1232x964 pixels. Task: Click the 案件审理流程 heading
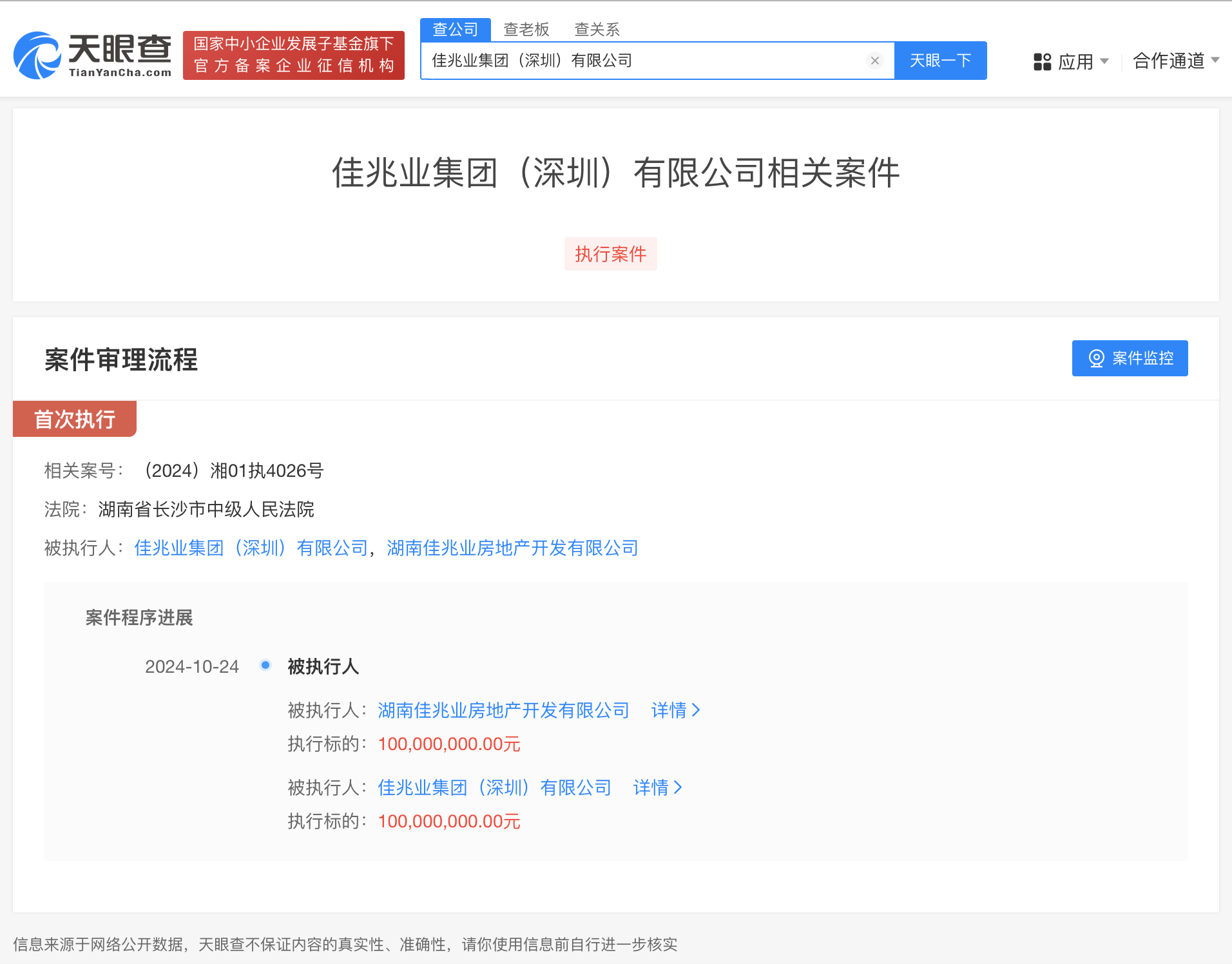pyautogui.click(x=121, y=360)
